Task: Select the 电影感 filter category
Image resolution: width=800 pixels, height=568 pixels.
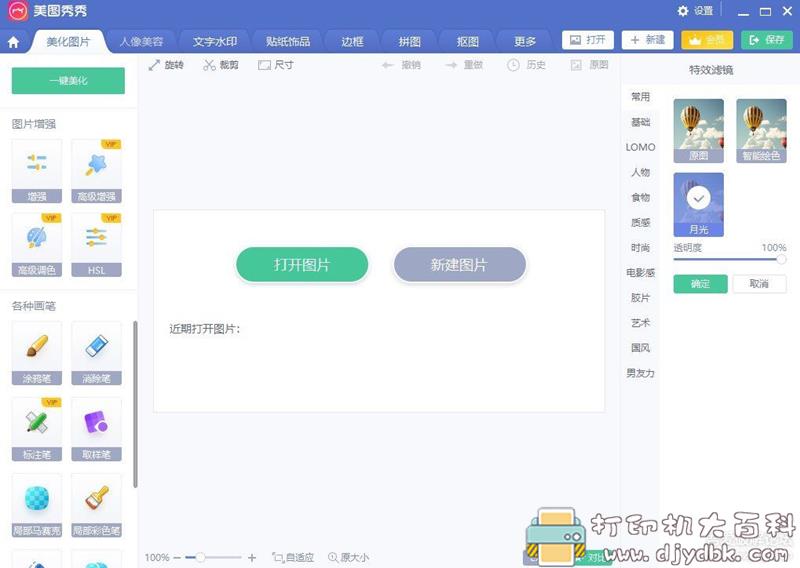Action: pos(640,273)
